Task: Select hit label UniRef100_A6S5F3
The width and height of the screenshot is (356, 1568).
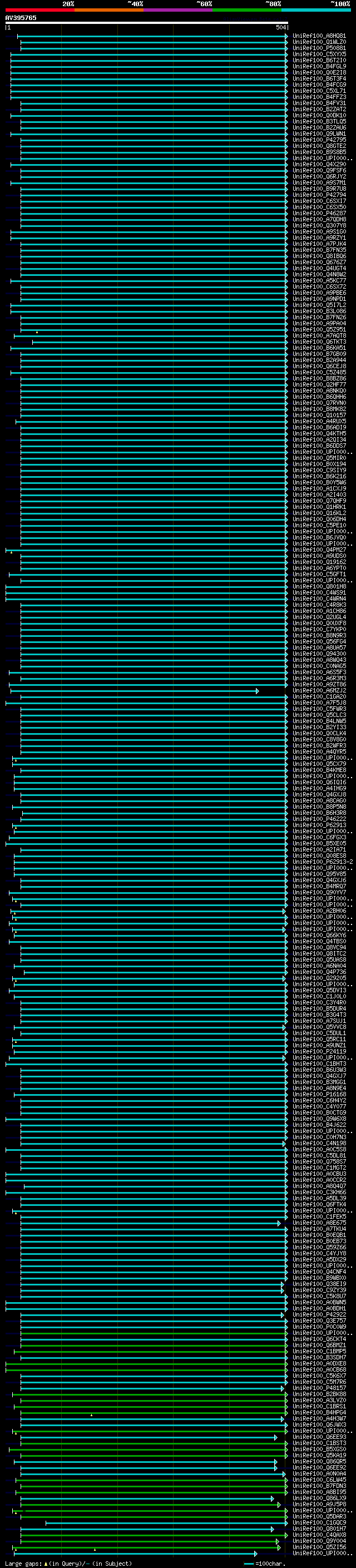Action: [x=319, y=672]
